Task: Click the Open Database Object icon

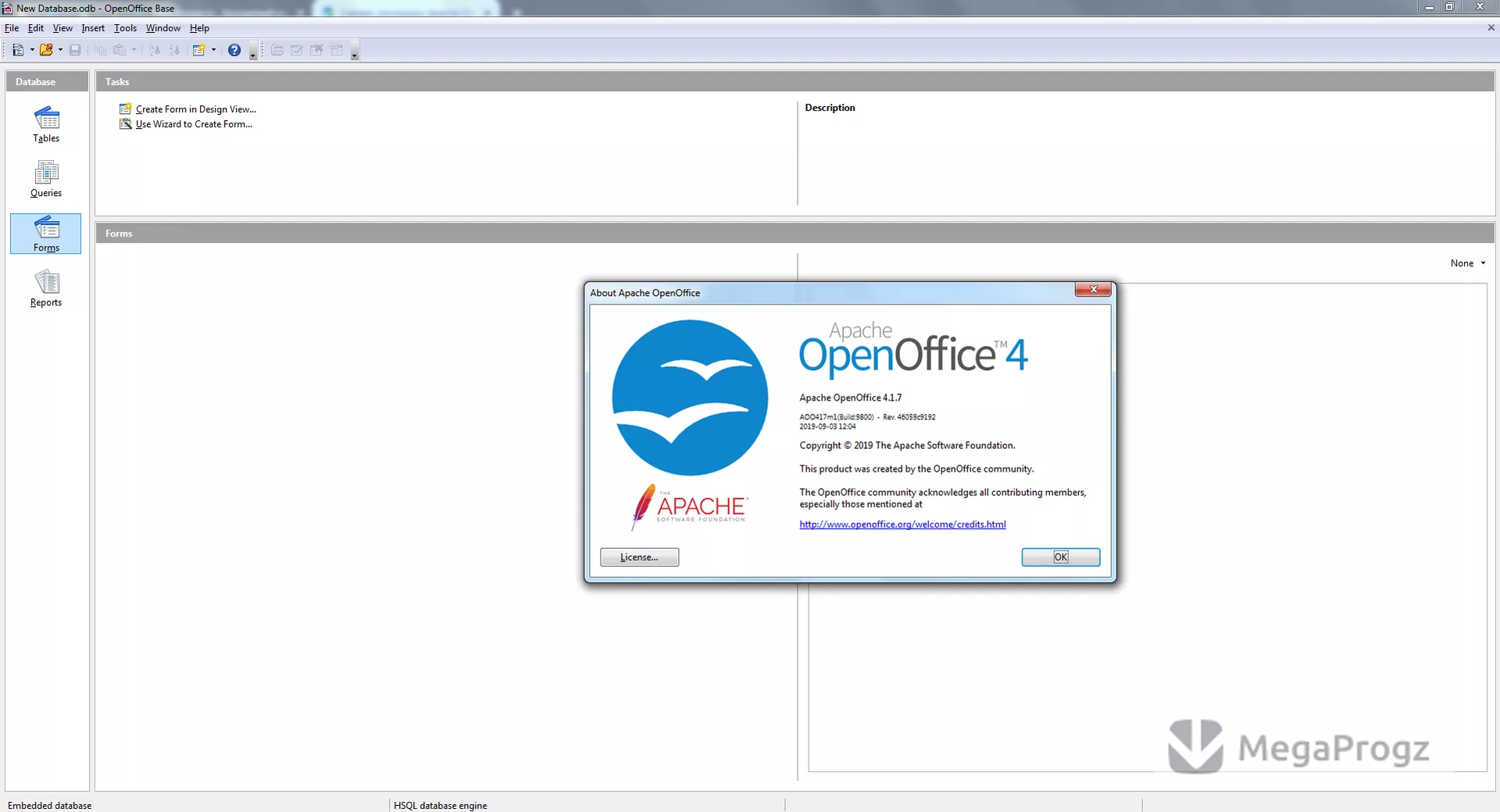Action: pyautogui.click(x=277, y=50)
